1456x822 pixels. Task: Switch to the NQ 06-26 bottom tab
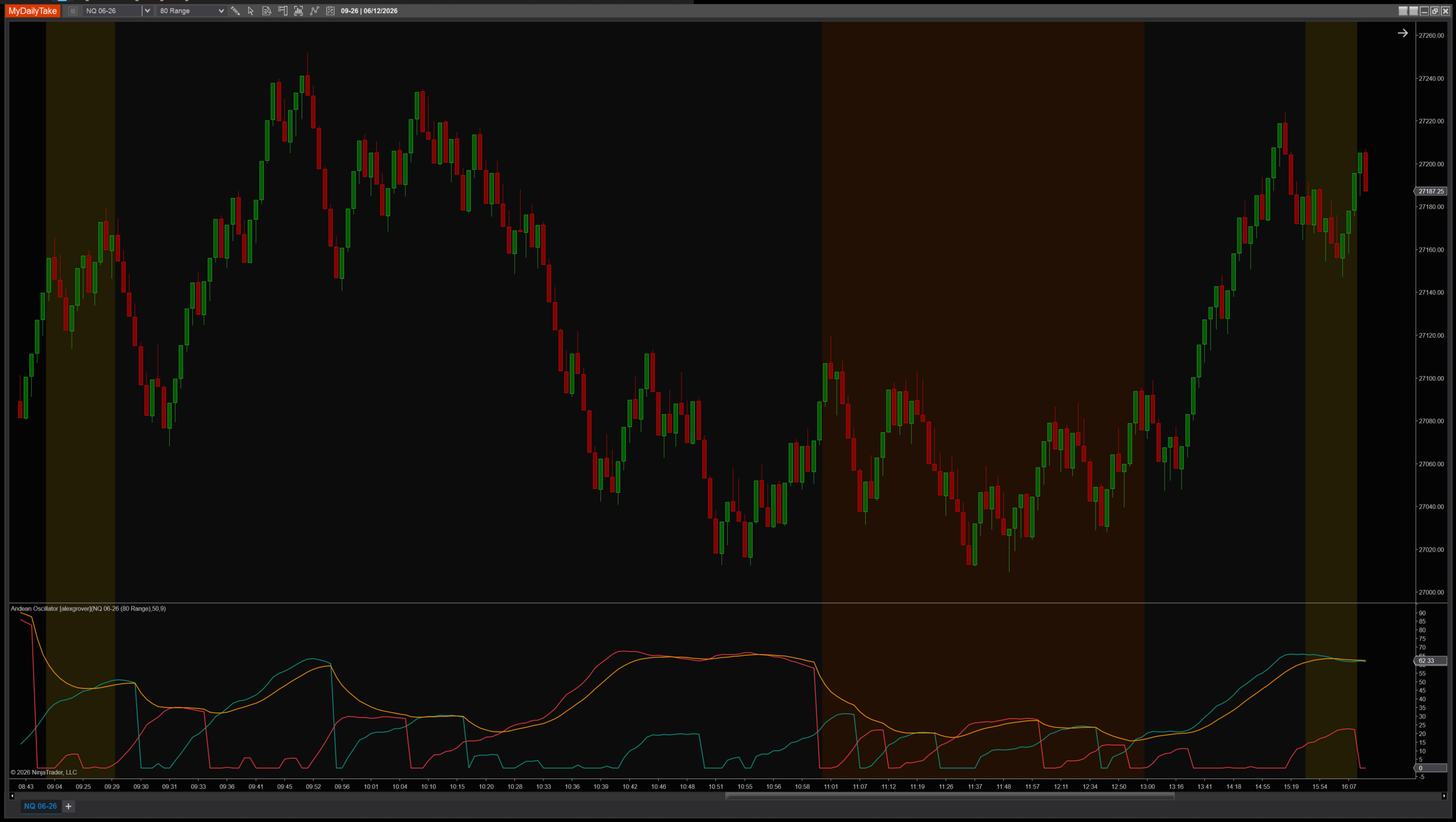40,806
